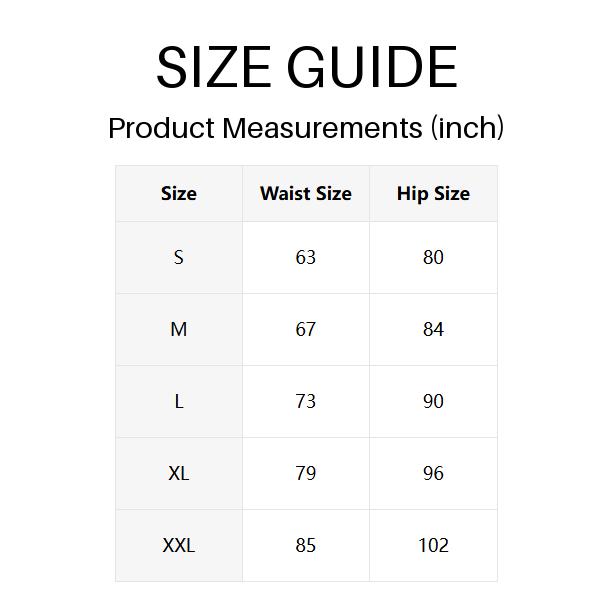This screenshot has height=612, width=612.
Task: Select the Product Measurements (inch) subtitle
Action: 306,128
